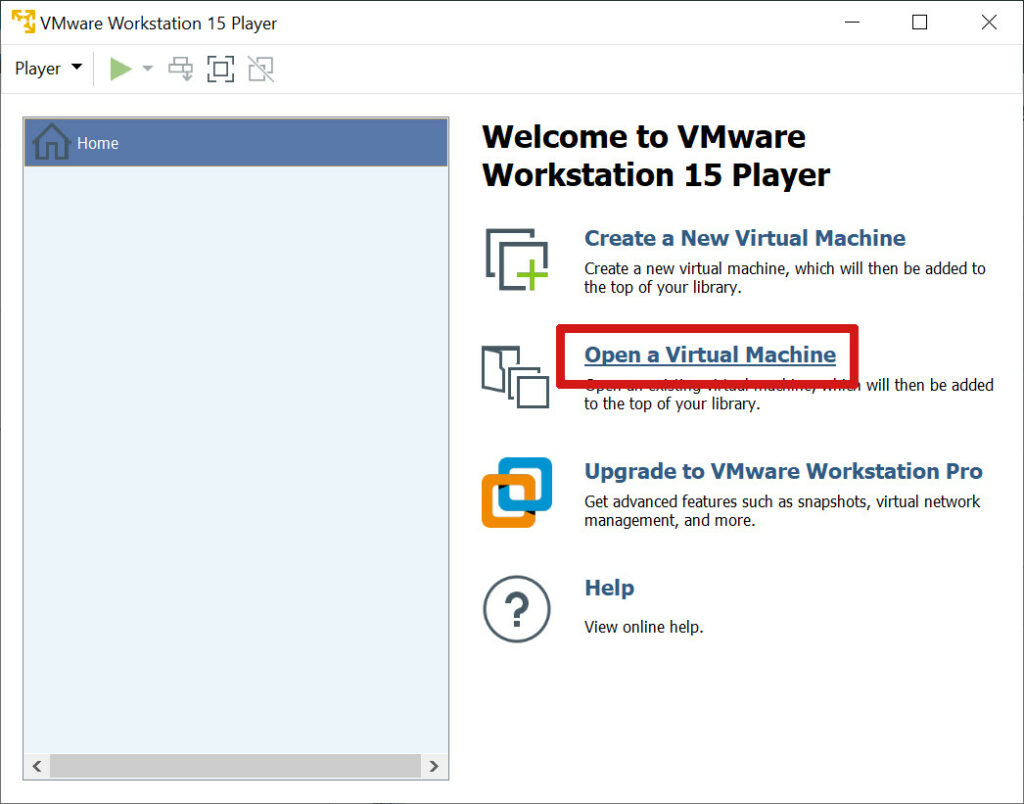
Task: Click the Unity mode toolbar icon
Action: click(261, 69)
